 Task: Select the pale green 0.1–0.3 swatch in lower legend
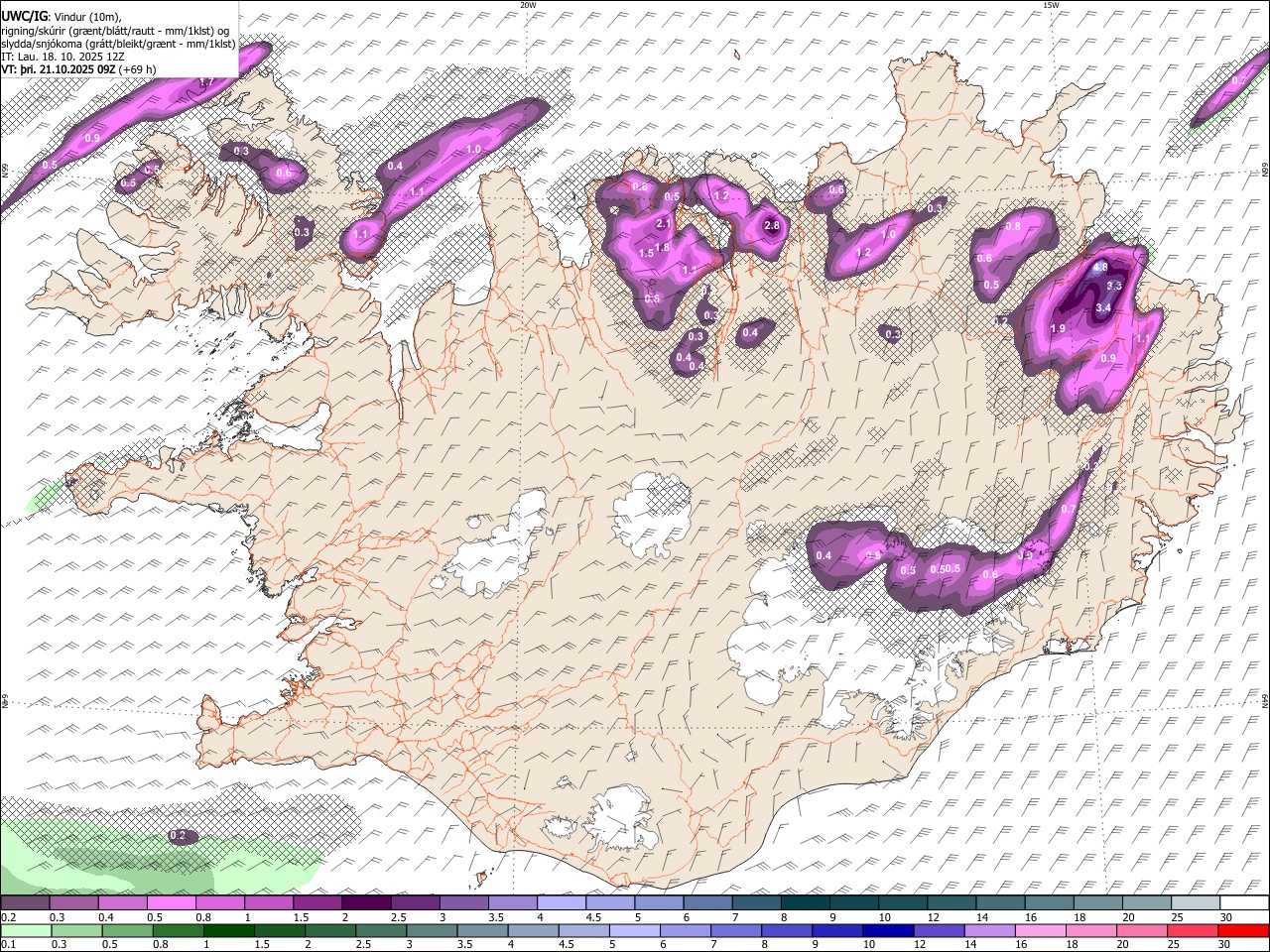(x=26, y=930)
